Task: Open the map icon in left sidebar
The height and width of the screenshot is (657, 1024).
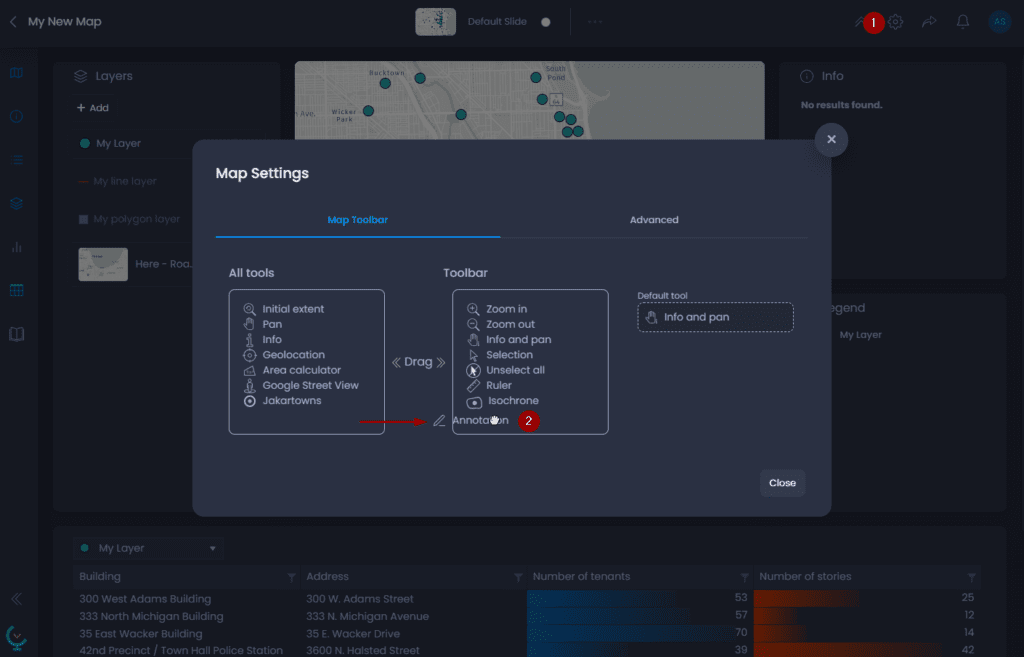Action: tap(16, 73)
